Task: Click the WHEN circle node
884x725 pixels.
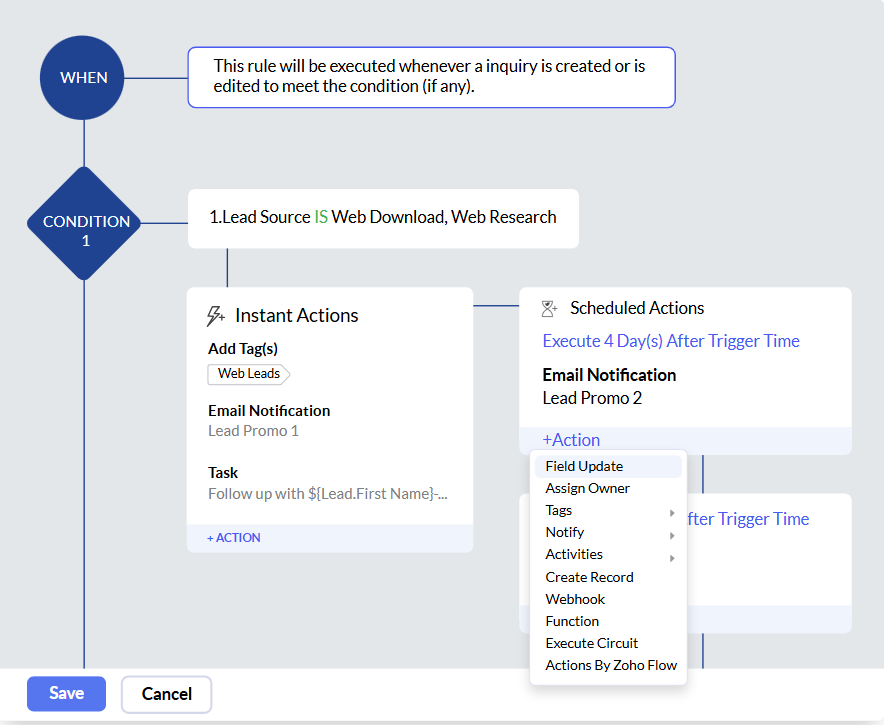Action: point(82,78)
